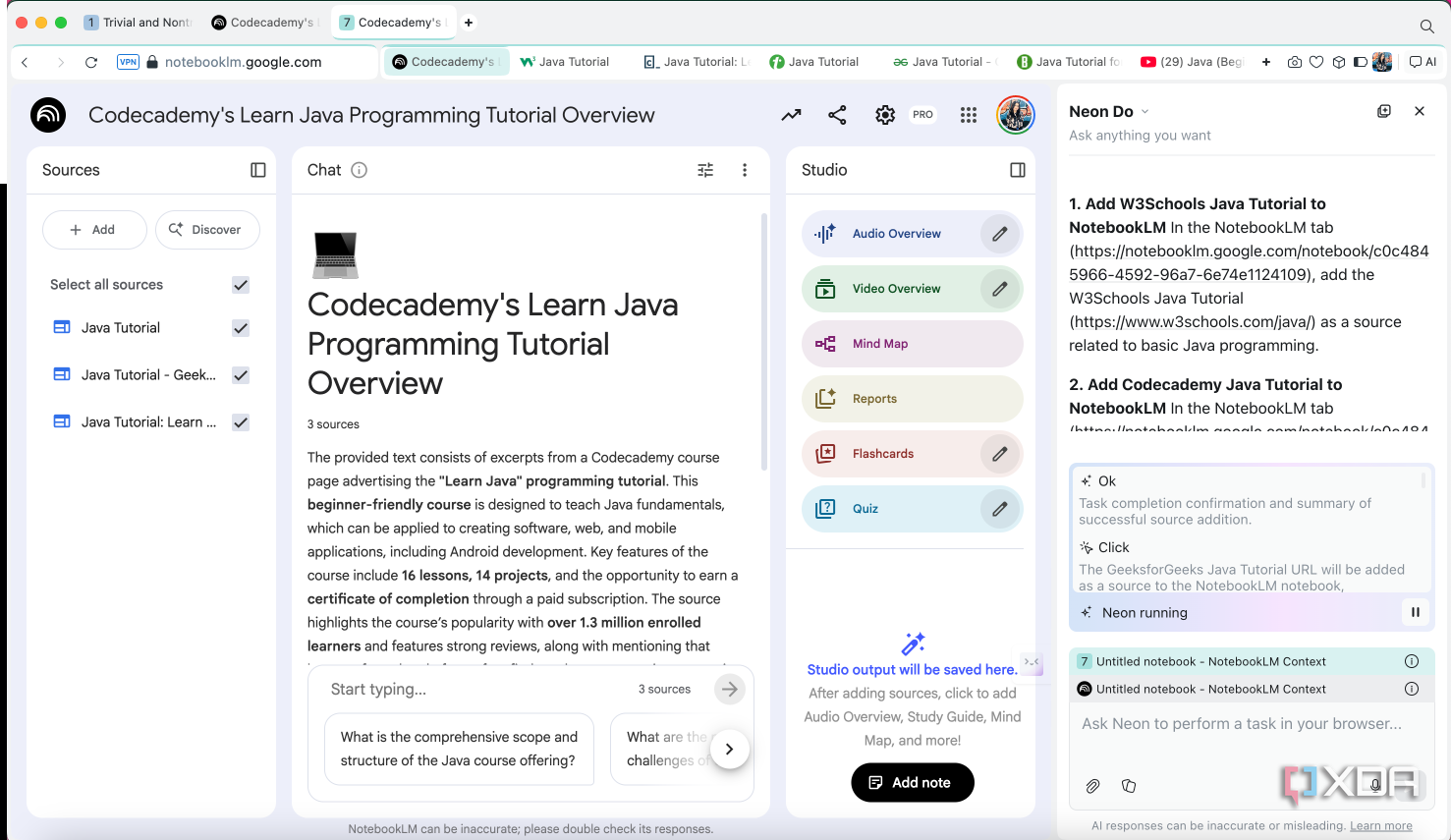Click the chat panel vertical scrollbar
The image size is (1451, 840).
pos(764,342)
